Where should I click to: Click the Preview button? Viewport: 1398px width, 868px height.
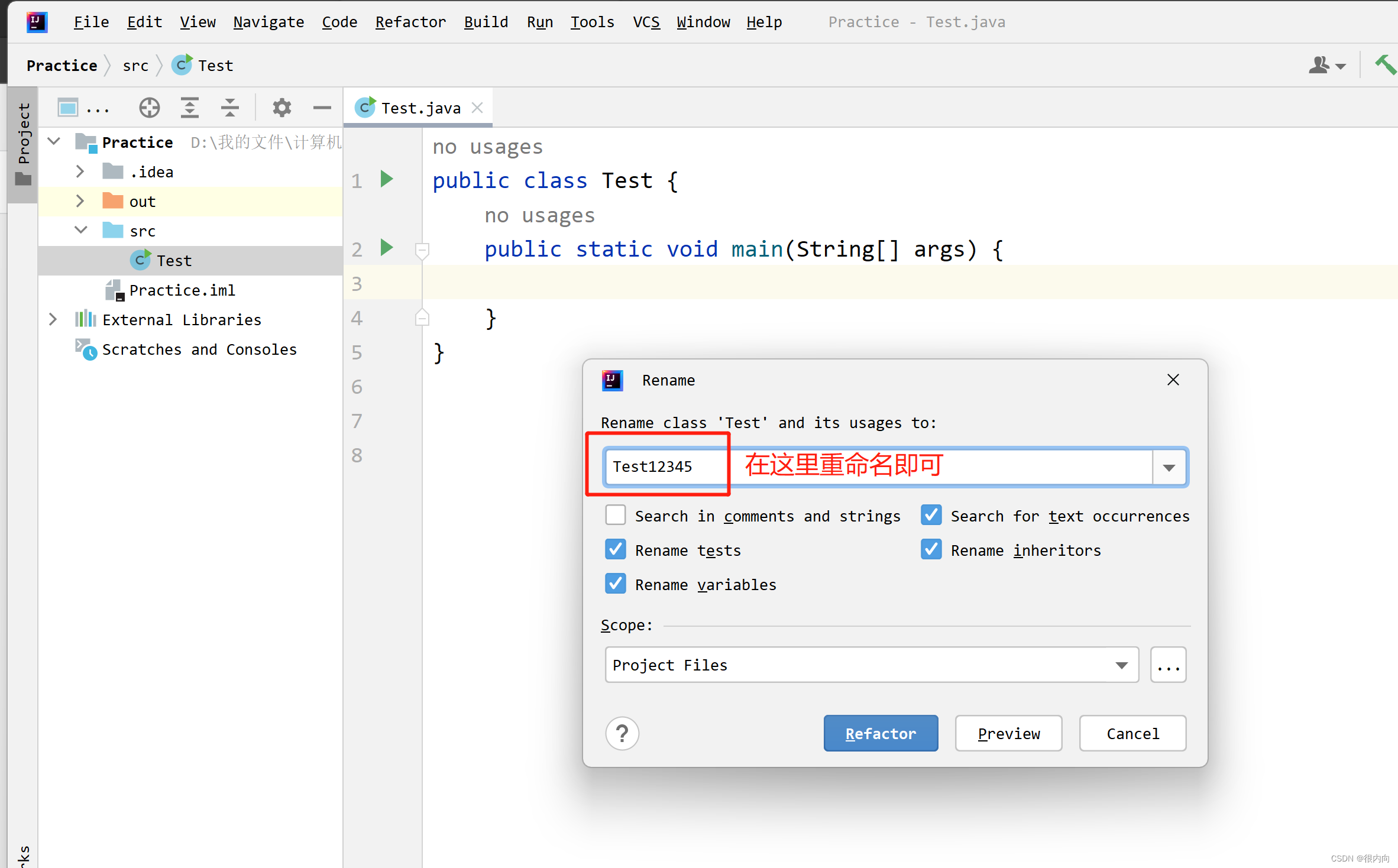1008,733
